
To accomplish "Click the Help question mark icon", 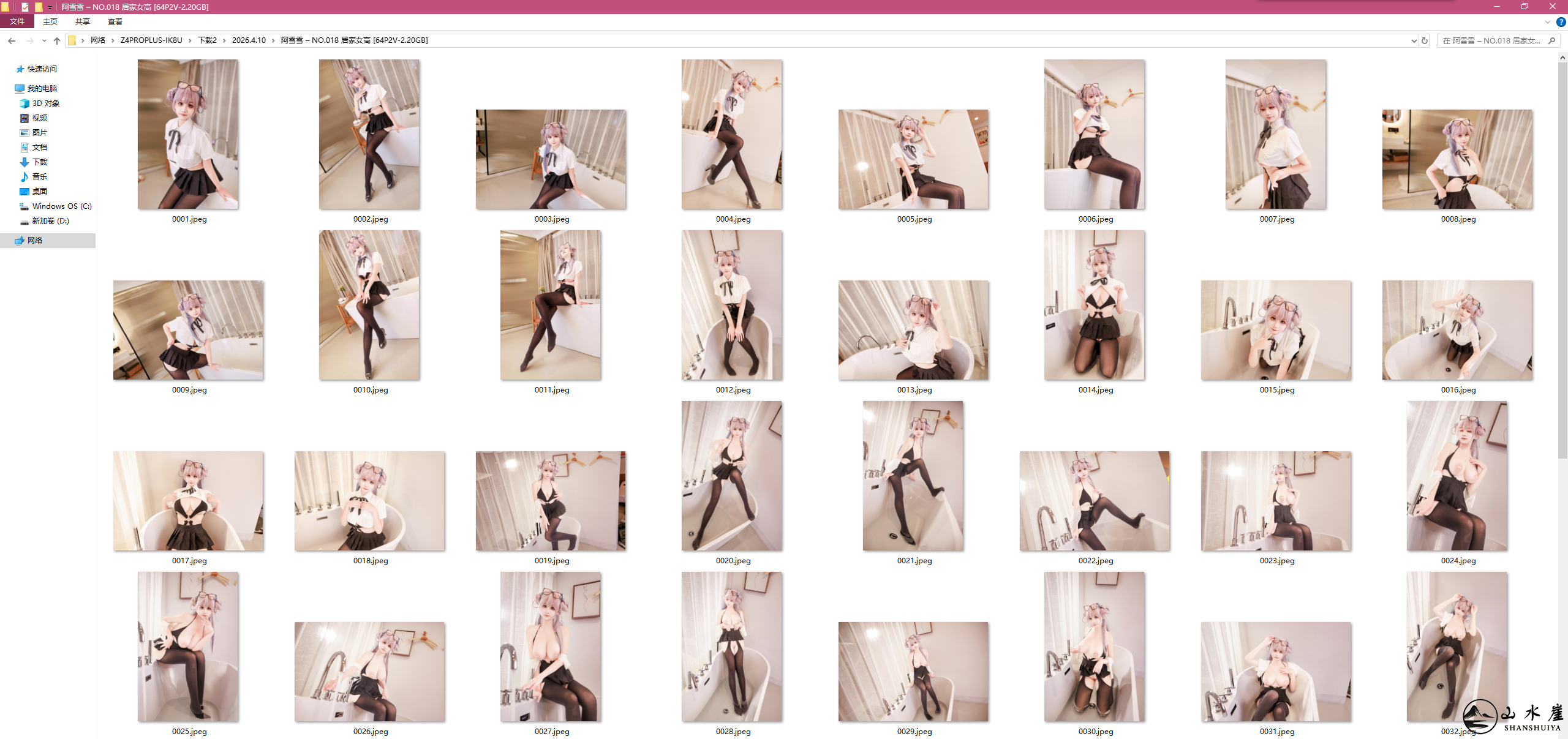I will point(1561,22).
